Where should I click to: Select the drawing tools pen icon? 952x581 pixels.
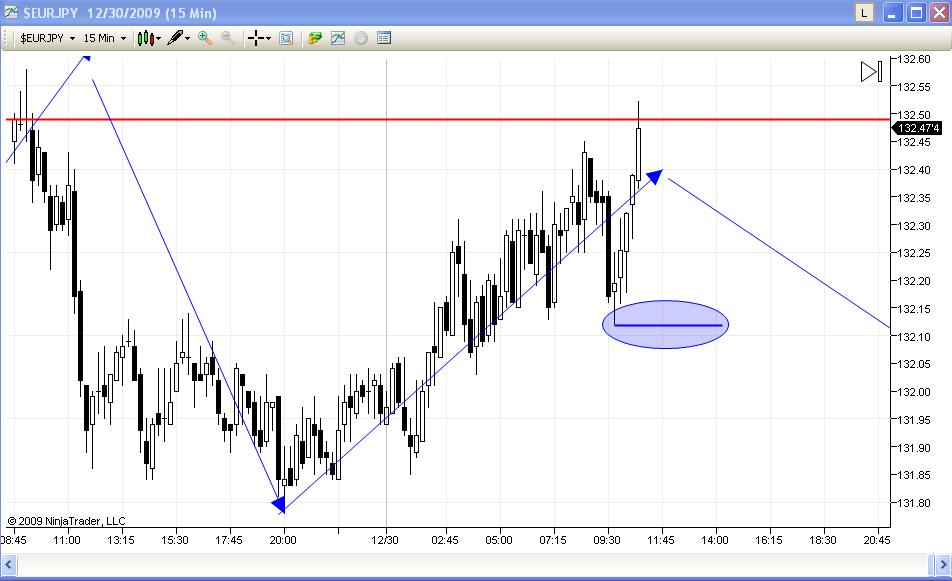[x=175, y=38]
